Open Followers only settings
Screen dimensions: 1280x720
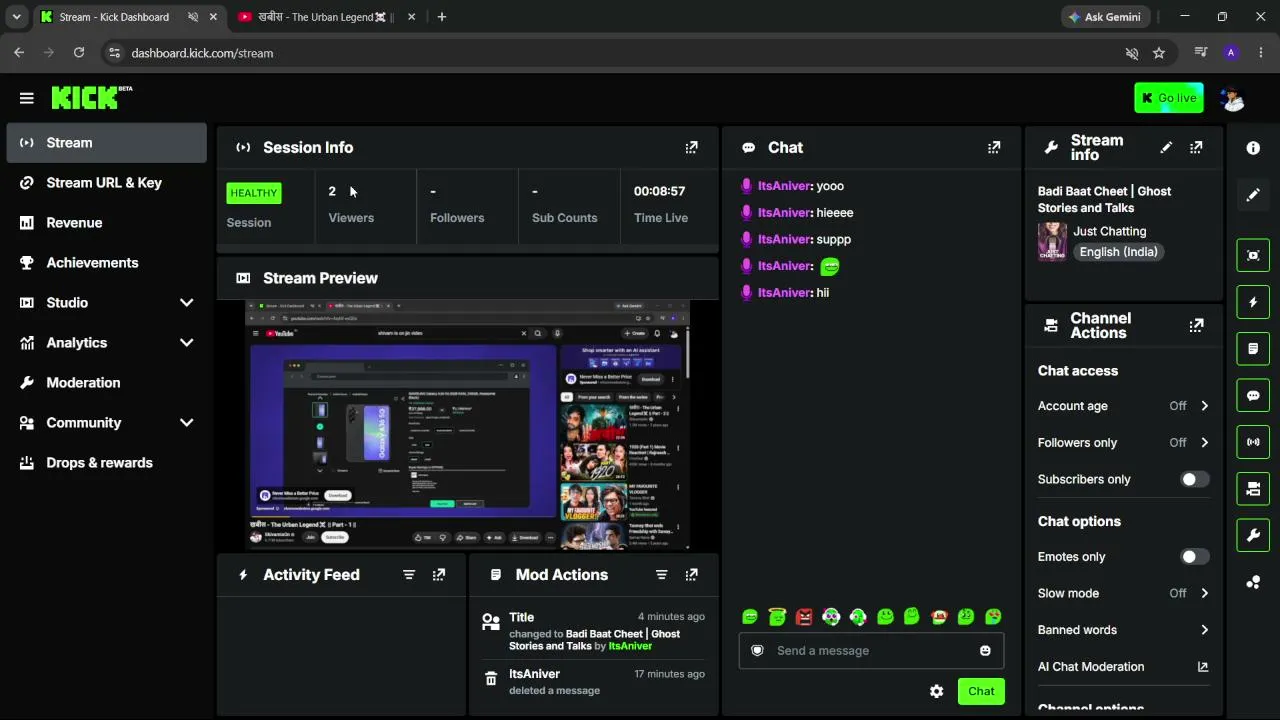pos(1123,443)
